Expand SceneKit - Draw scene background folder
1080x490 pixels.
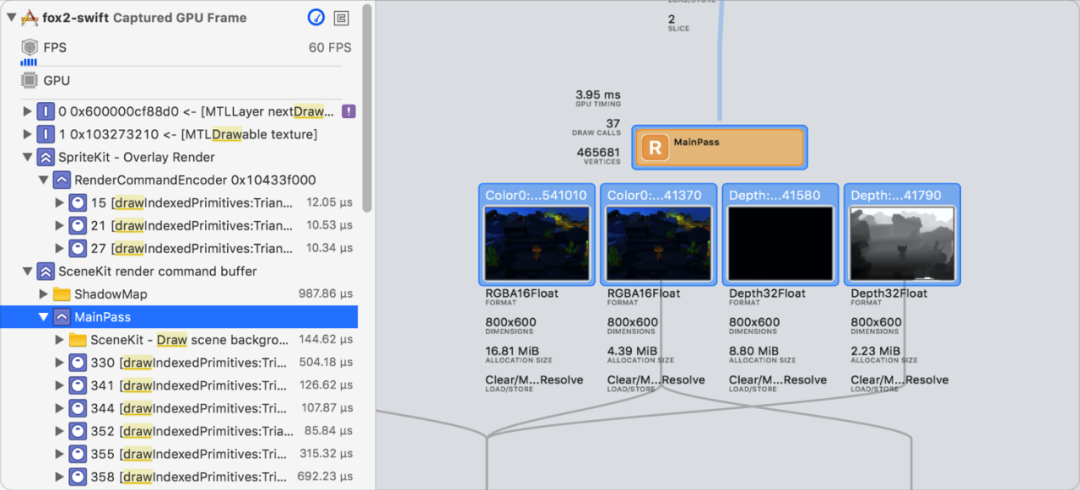pyautogui.click(x=59, y=340)
